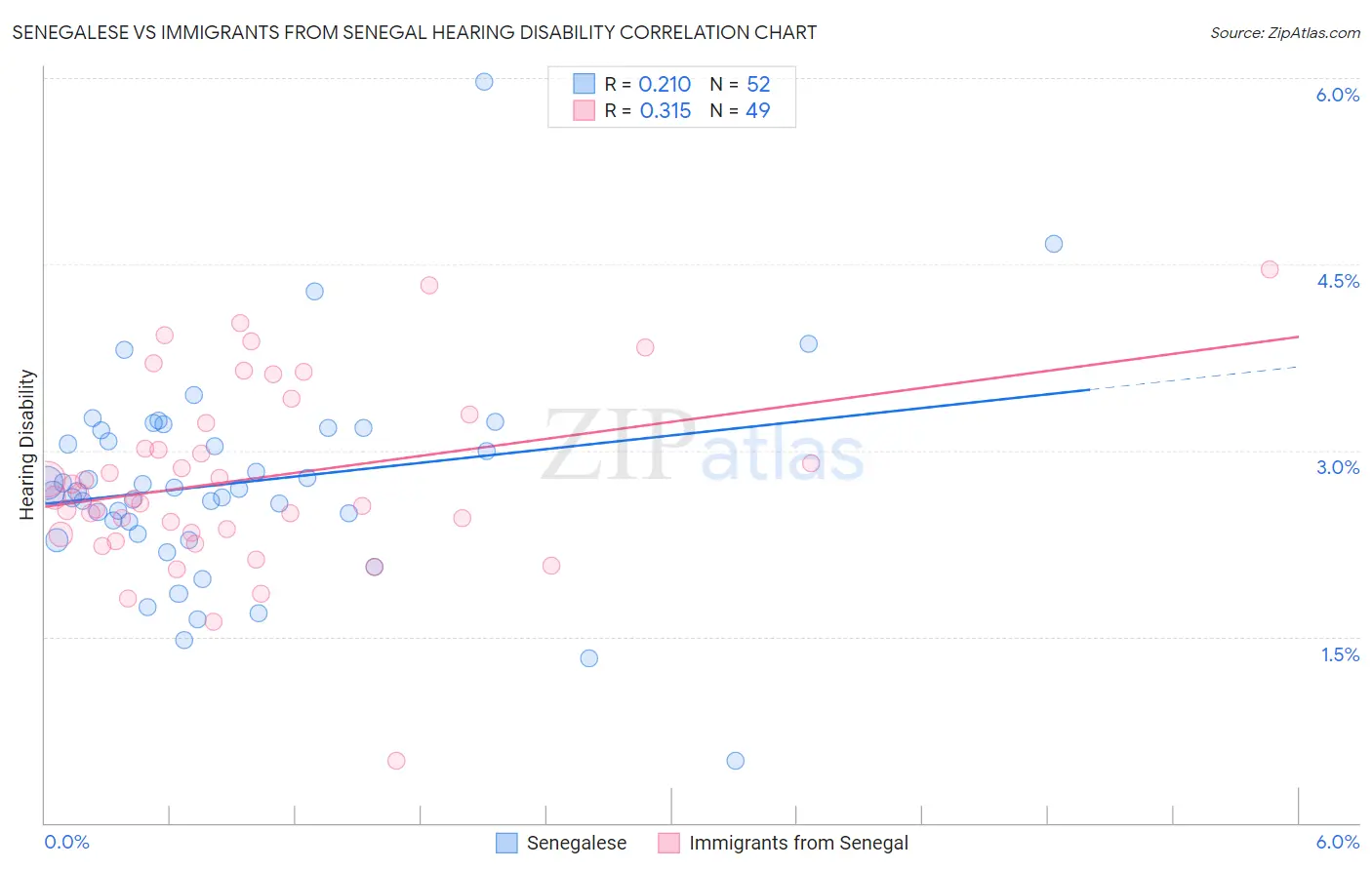Click the blue Senegalese legend swatch at bottom

(506, 843)
